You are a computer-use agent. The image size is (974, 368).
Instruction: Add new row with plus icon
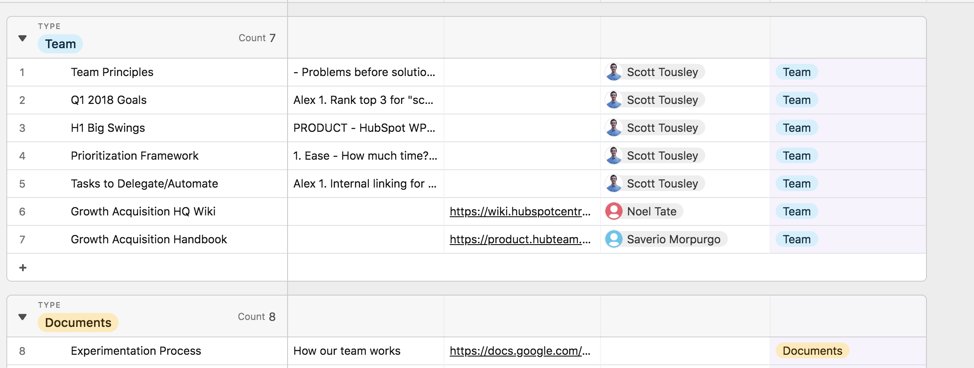23,268
